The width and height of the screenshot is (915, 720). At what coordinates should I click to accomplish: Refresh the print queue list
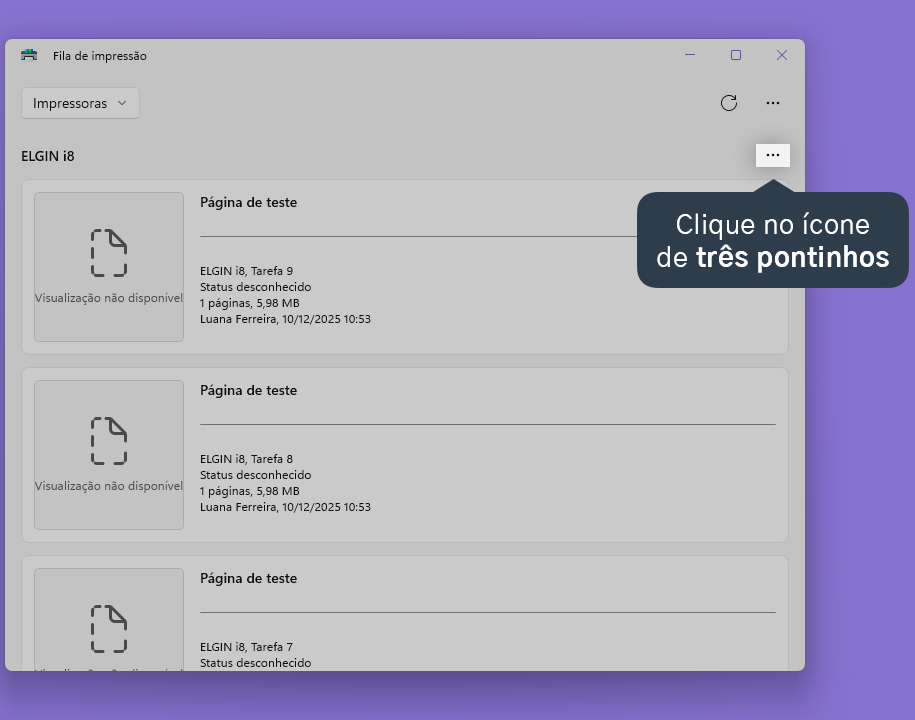[x=729, y=103]
